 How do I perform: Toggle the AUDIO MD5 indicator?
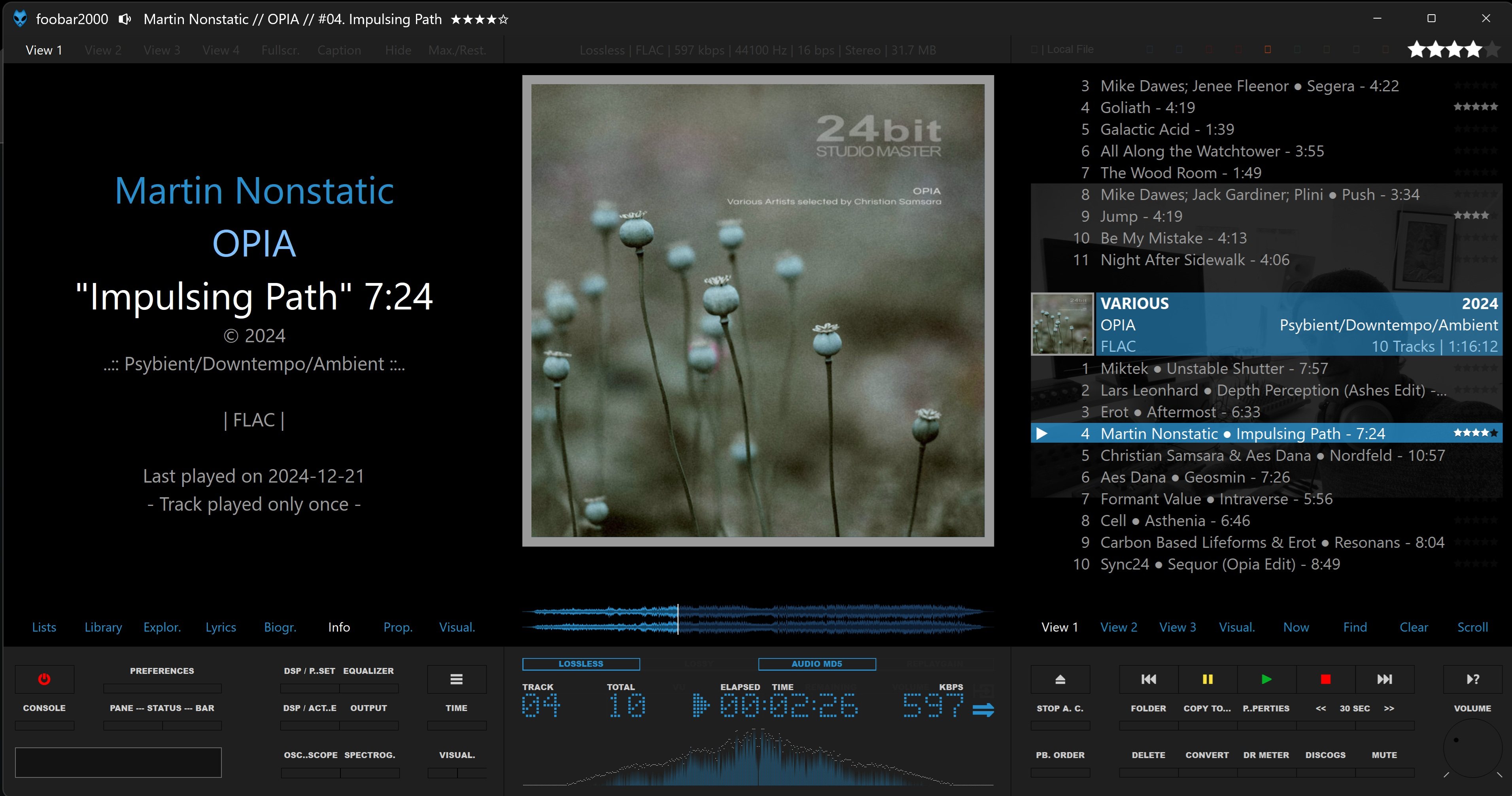[816, 664]
